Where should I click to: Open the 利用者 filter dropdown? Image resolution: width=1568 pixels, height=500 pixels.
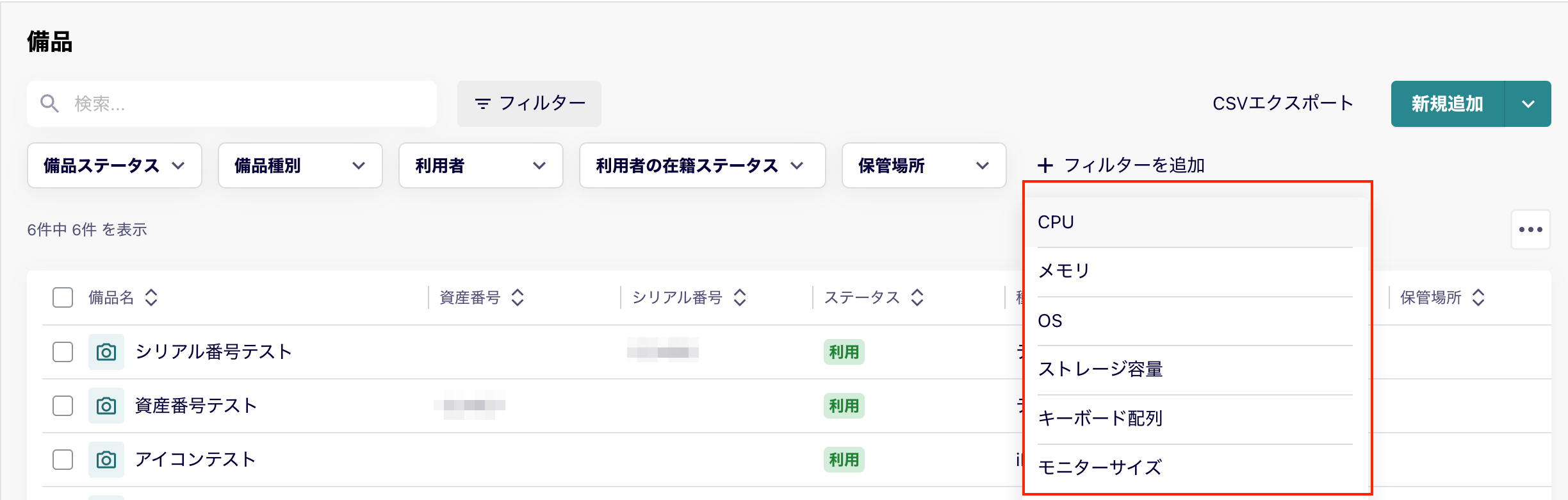481,165
